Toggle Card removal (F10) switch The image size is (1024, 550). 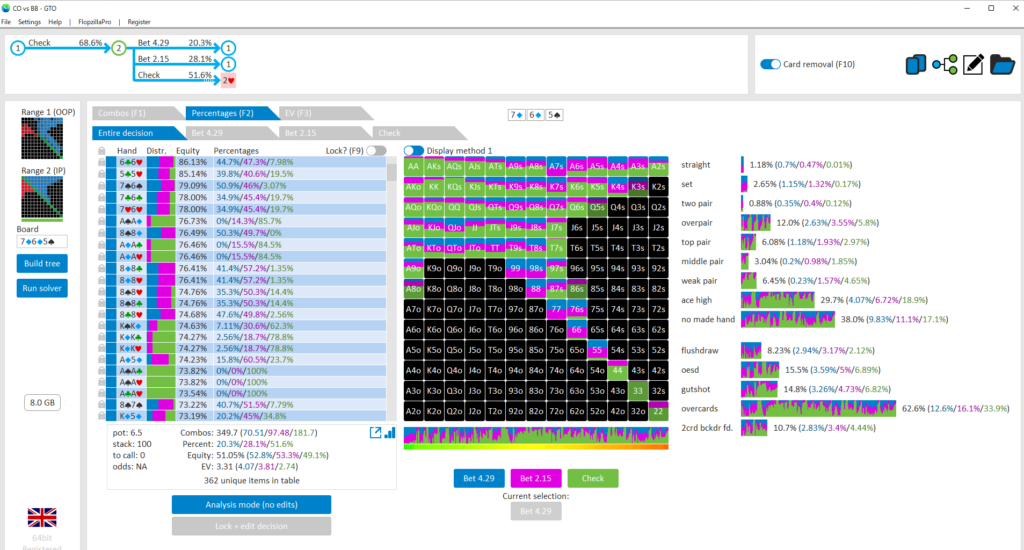coord(770,64)
